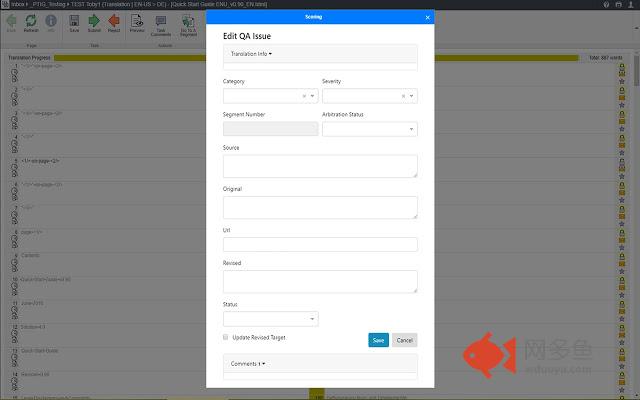This screenshot has height=400, width=640.
Task: Click the Translation Progress bar
Action: click(316, 58)
